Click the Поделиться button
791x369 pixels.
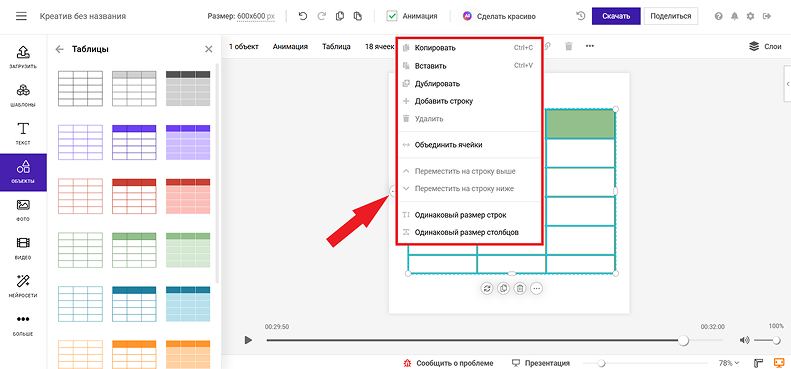pos(671,16)
